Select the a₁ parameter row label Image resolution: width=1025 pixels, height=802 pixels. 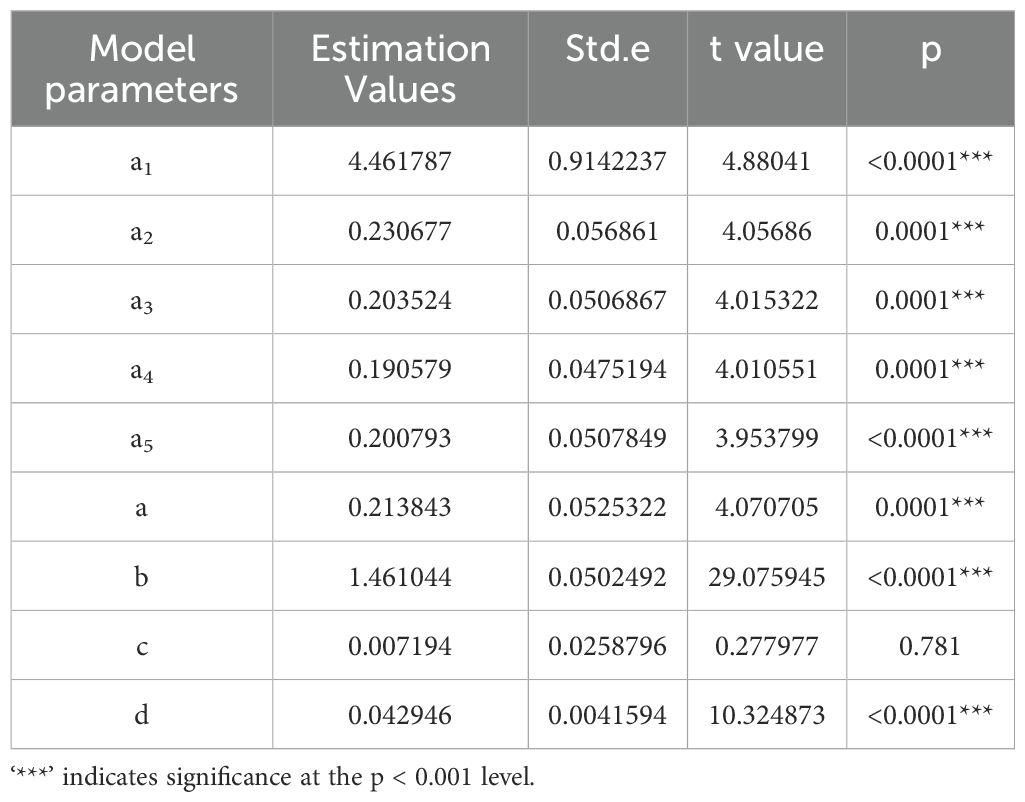(x=142, y=162)
